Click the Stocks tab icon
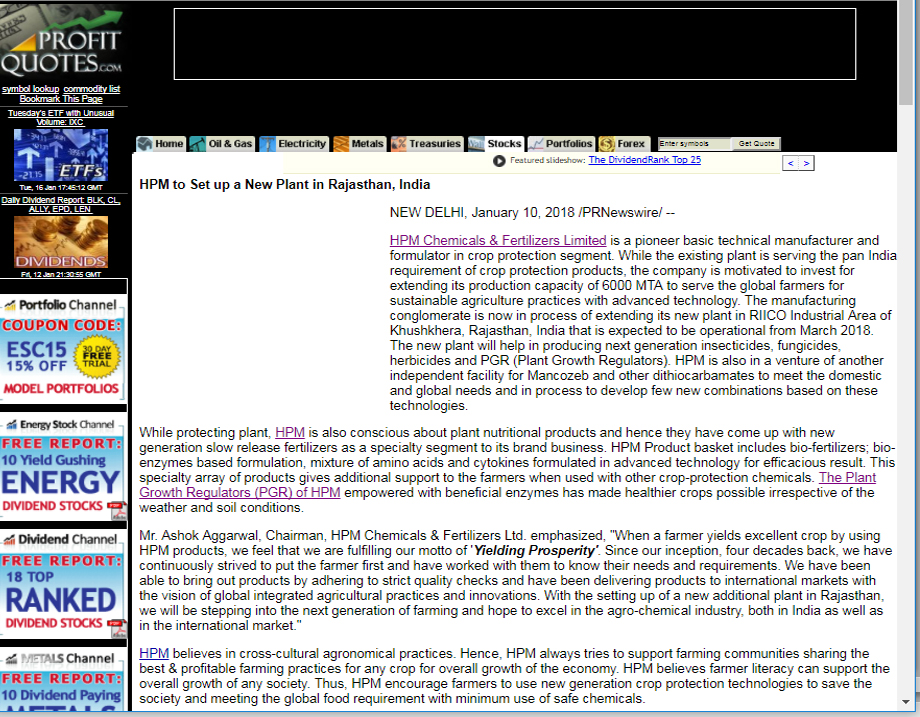This screenshot has width=920, height=717. pyautogui.click(x=476, y=144)
